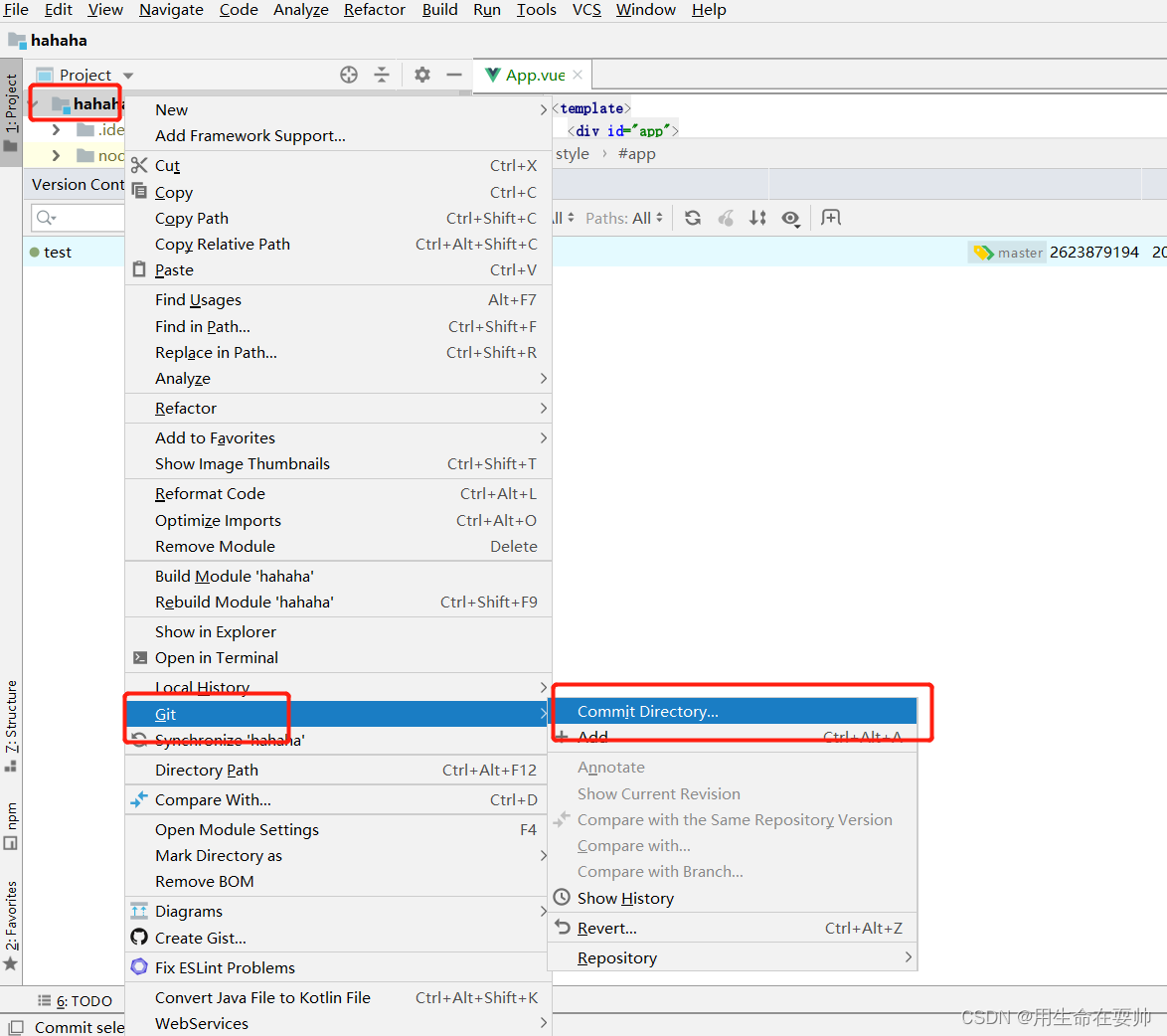The height and width of the screenshot is (1036, 1167).
Task: Click the master branch tag icon
Action: coord(983,254)
